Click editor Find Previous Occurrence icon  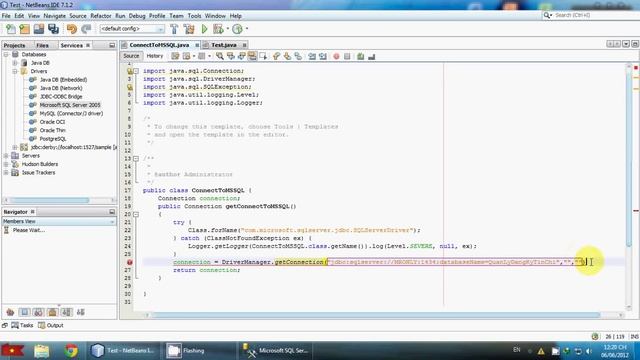tap(231, 56)
